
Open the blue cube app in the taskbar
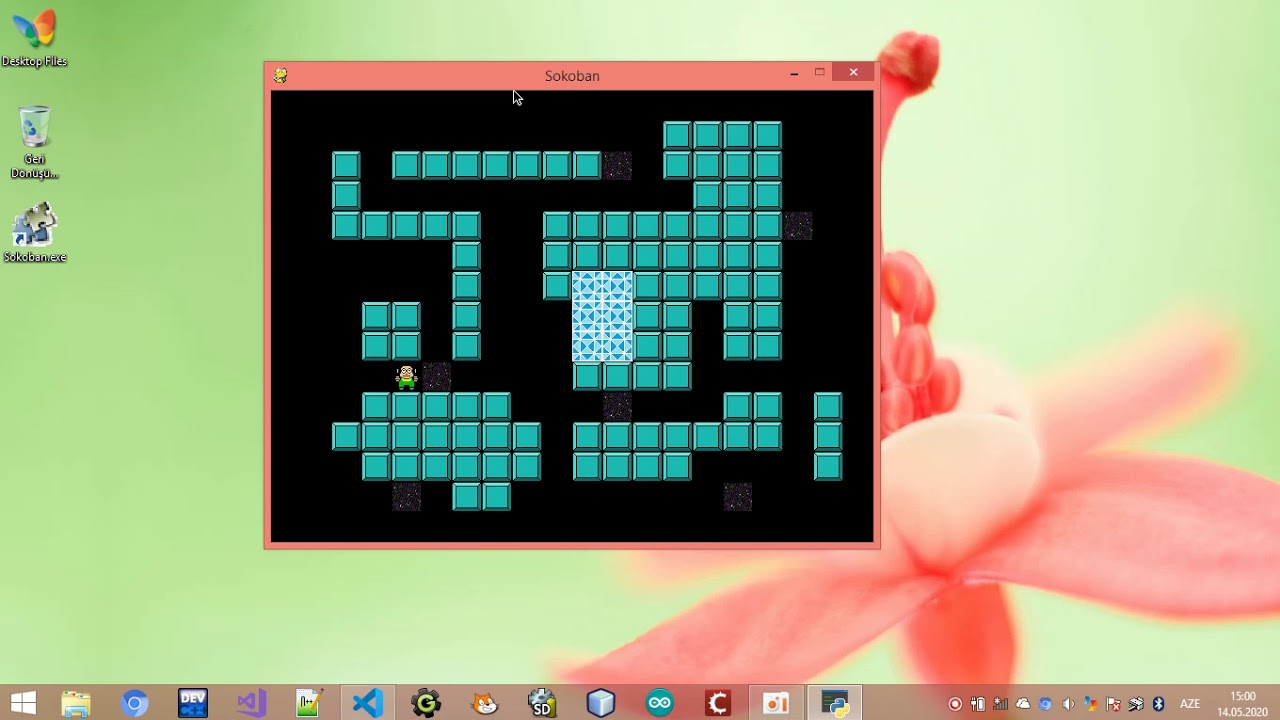pos(601,703)
